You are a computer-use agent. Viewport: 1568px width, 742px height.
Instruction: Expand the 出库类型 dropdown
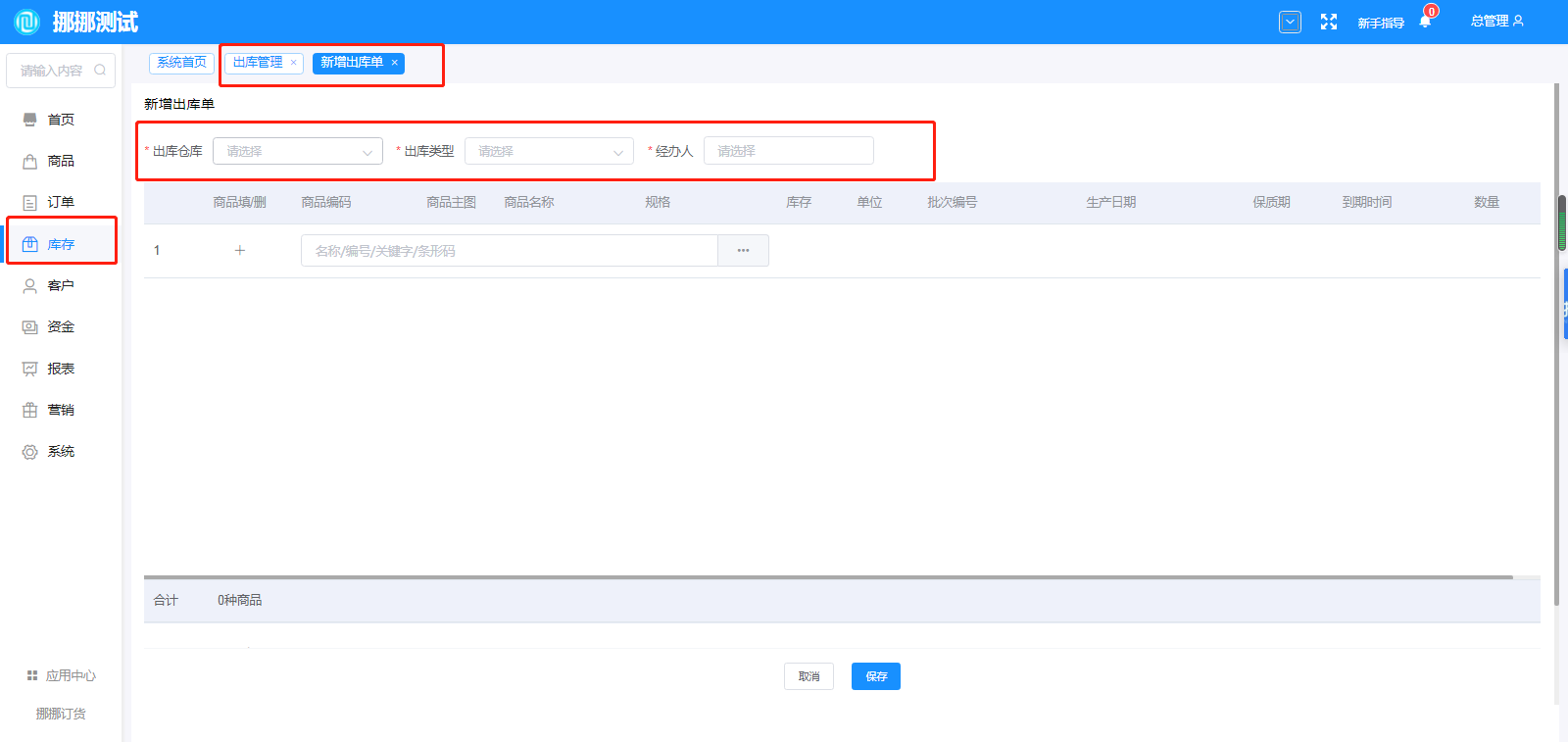[549, 151]
